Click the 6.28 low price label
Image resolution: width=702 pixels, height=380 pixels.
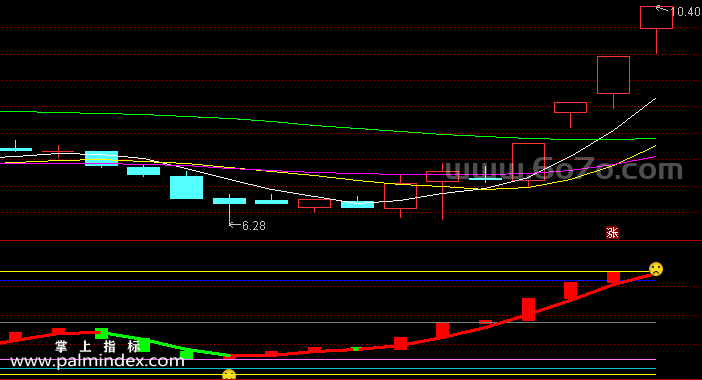coord(254,226)
